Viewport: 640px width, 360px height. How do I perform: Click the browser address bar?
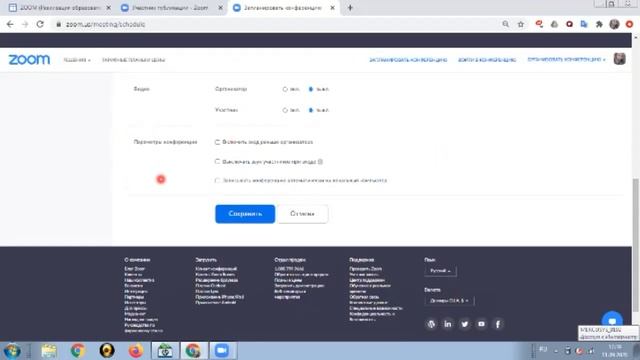point(278,24)
